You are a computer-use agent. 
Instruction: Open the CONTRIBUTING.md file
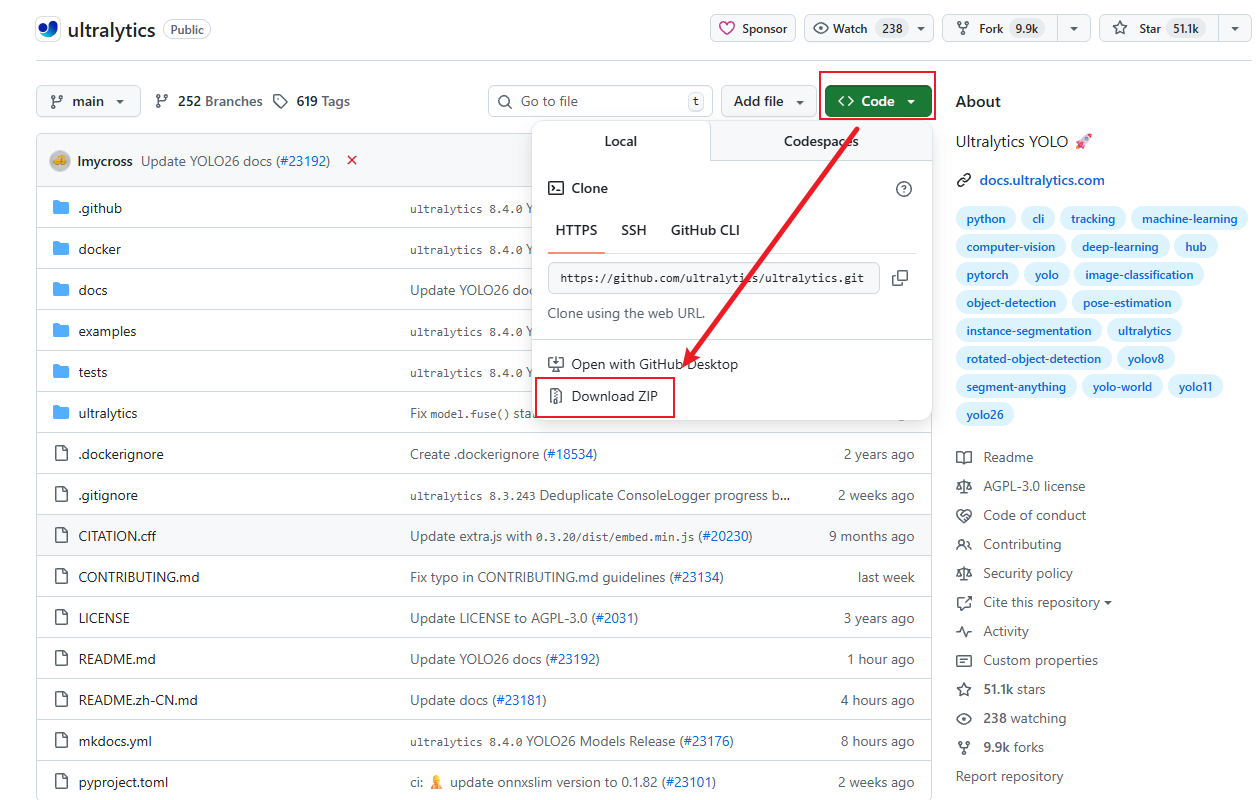pos(139,577)
